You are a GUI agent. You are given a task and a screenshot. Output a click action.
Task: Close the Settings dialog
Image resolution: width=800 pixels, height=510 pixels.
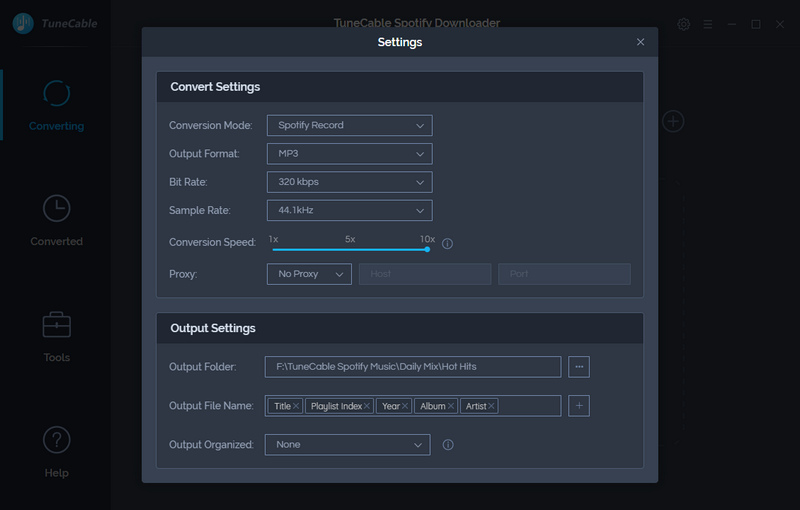tap(640, 42)
